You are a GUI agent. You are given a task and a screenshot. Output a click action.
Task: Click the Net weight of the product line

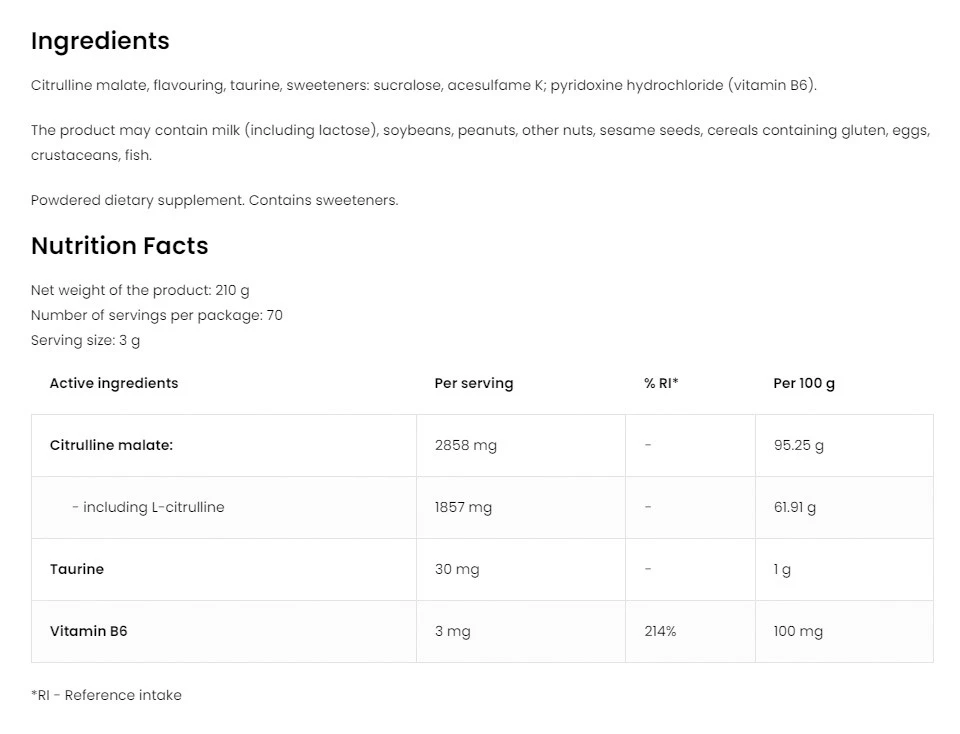pyautogui.click(x=140, y=290)
